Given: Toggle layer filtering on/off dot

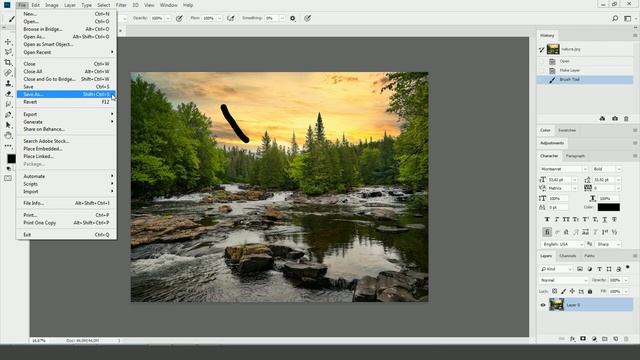Looking at the screenshot, I should tap(627, 268).
